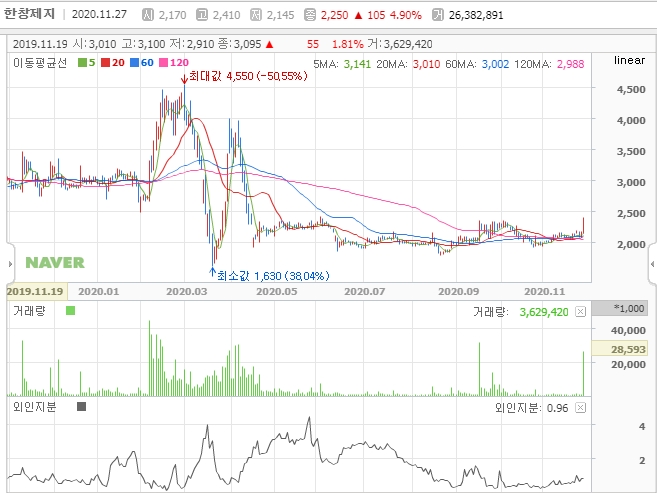Image resolution: width=657 pixels, height=493 pixels.
Task: Click the 2020.11.27 date in header
Action: [x=99, y=15]
